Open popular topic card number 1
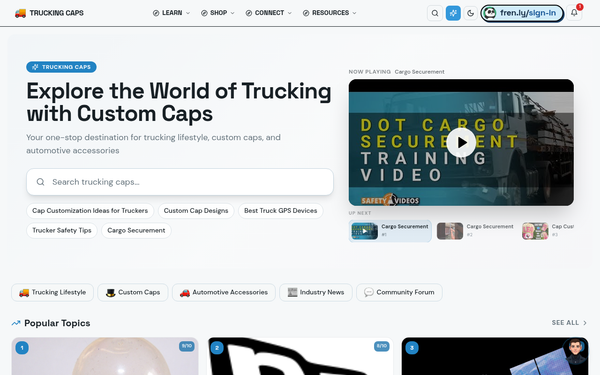Image resolution: width=600 pixels, height=375 pixels. (x=105, y=356)
